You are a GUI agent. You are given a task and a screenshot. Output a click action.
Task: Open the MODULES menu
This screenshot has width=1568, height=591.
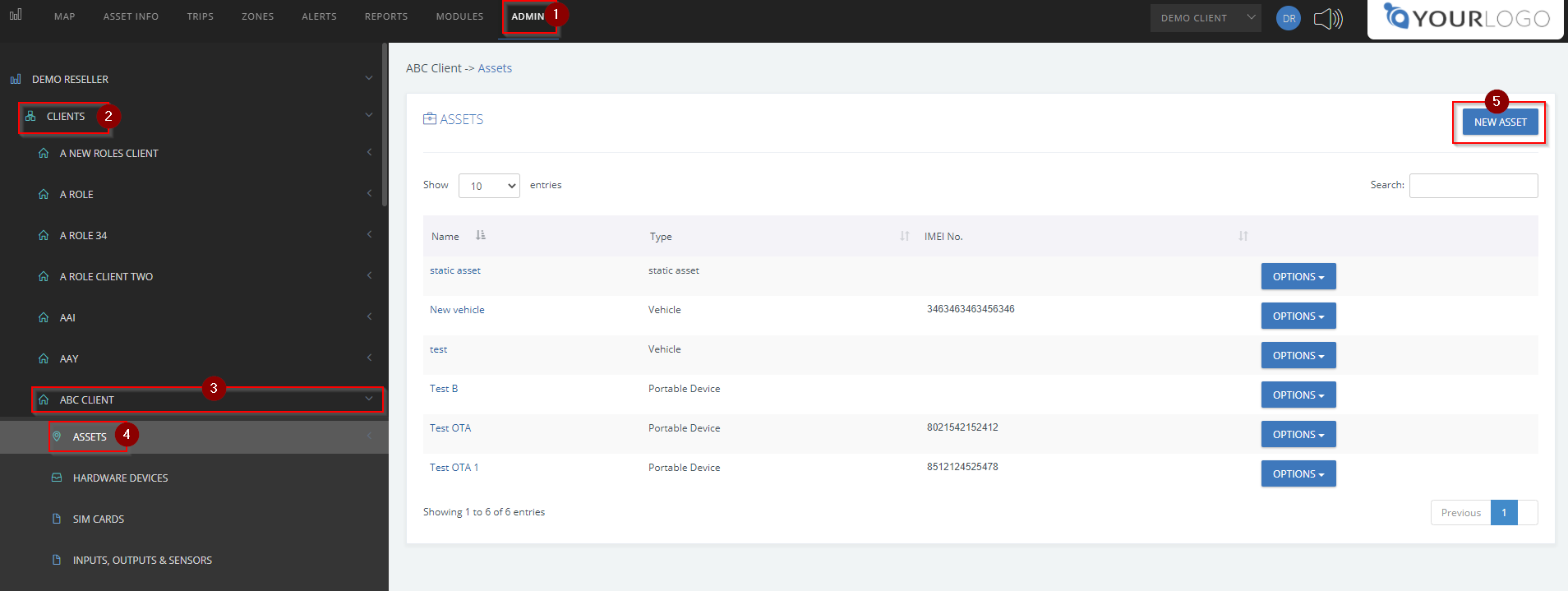tap(459, 16)
